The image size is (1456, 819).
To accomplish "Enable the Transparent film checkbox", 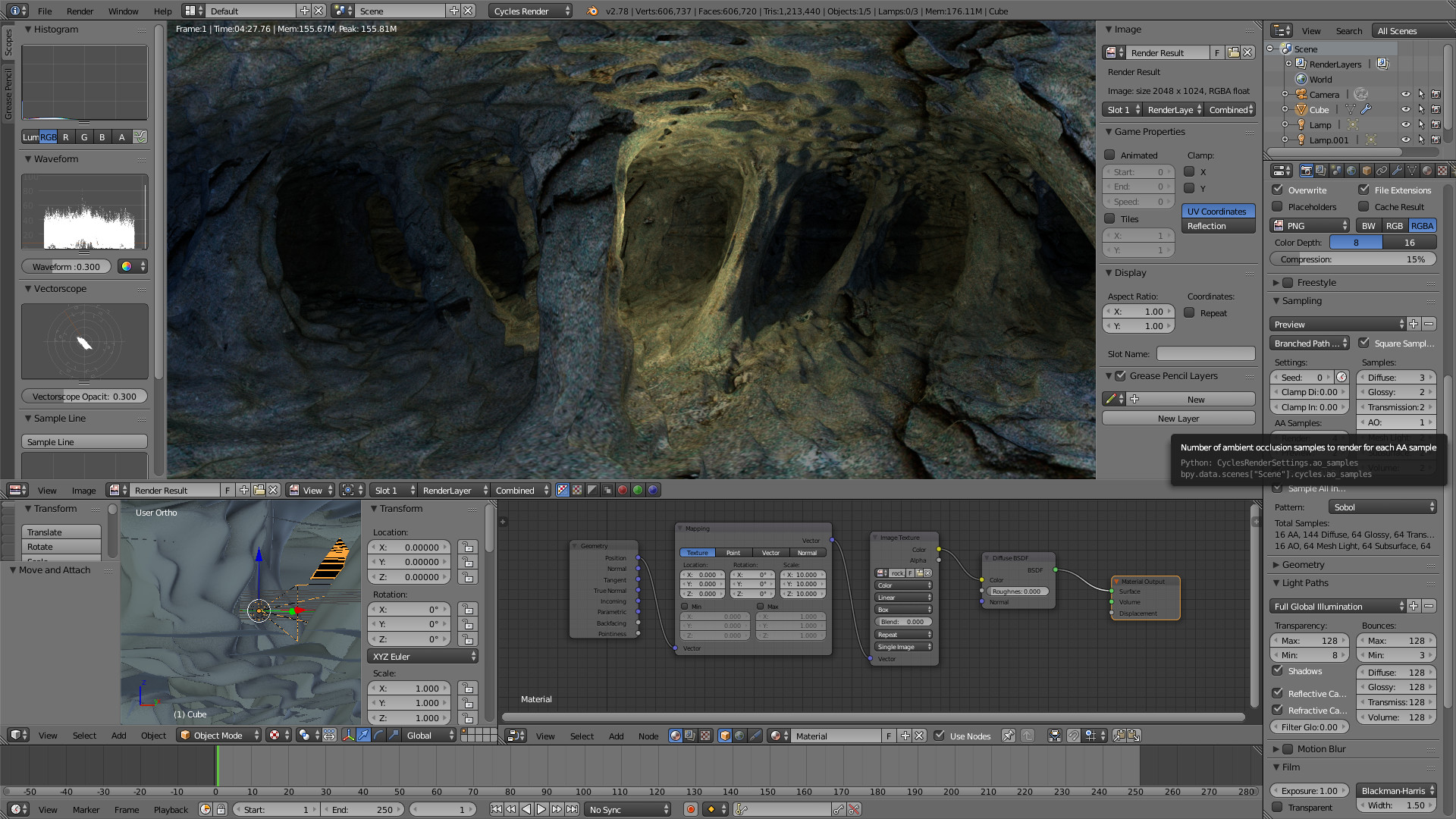I will pyautogui.click(x=1278, y=807).
